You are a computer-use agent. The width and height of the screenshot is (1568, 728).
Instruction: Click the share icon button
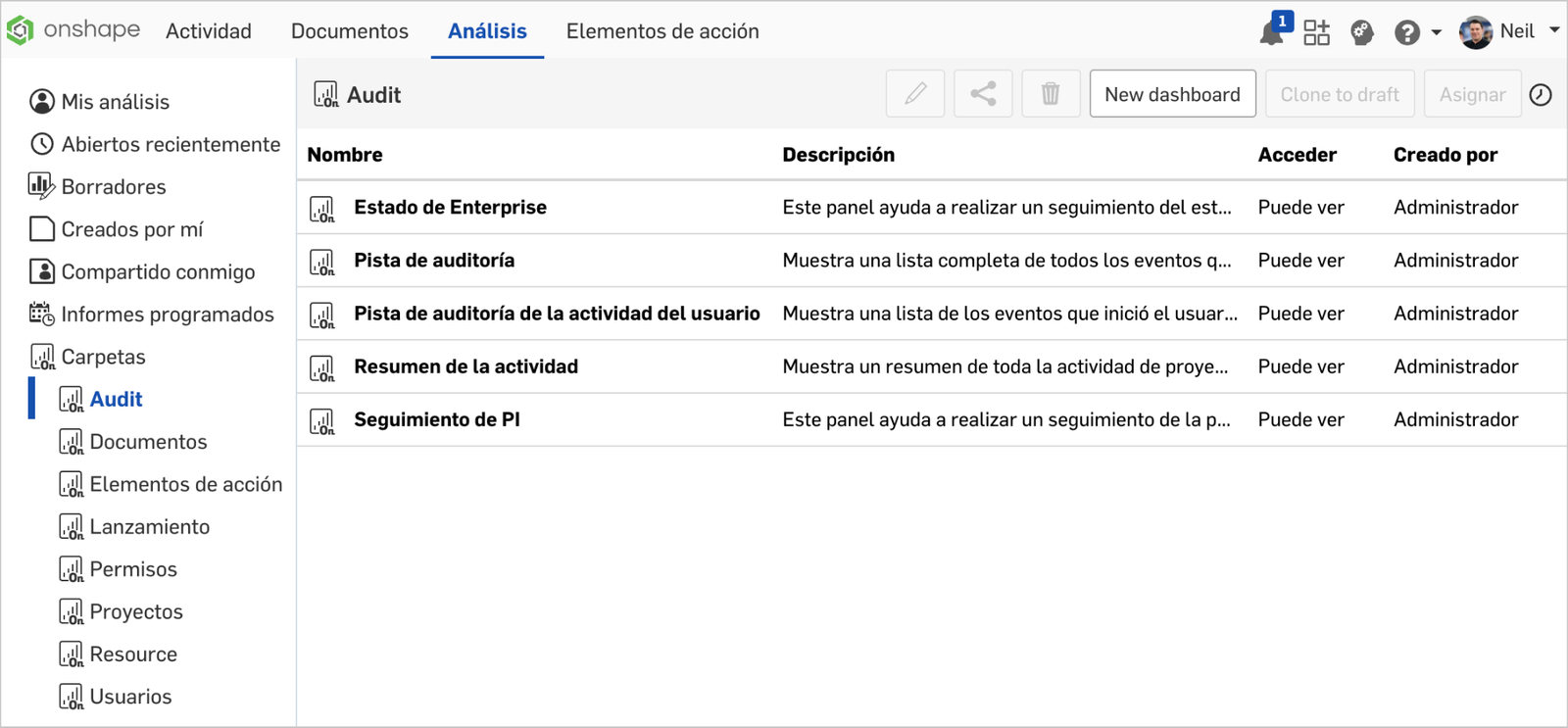(982, 94)
